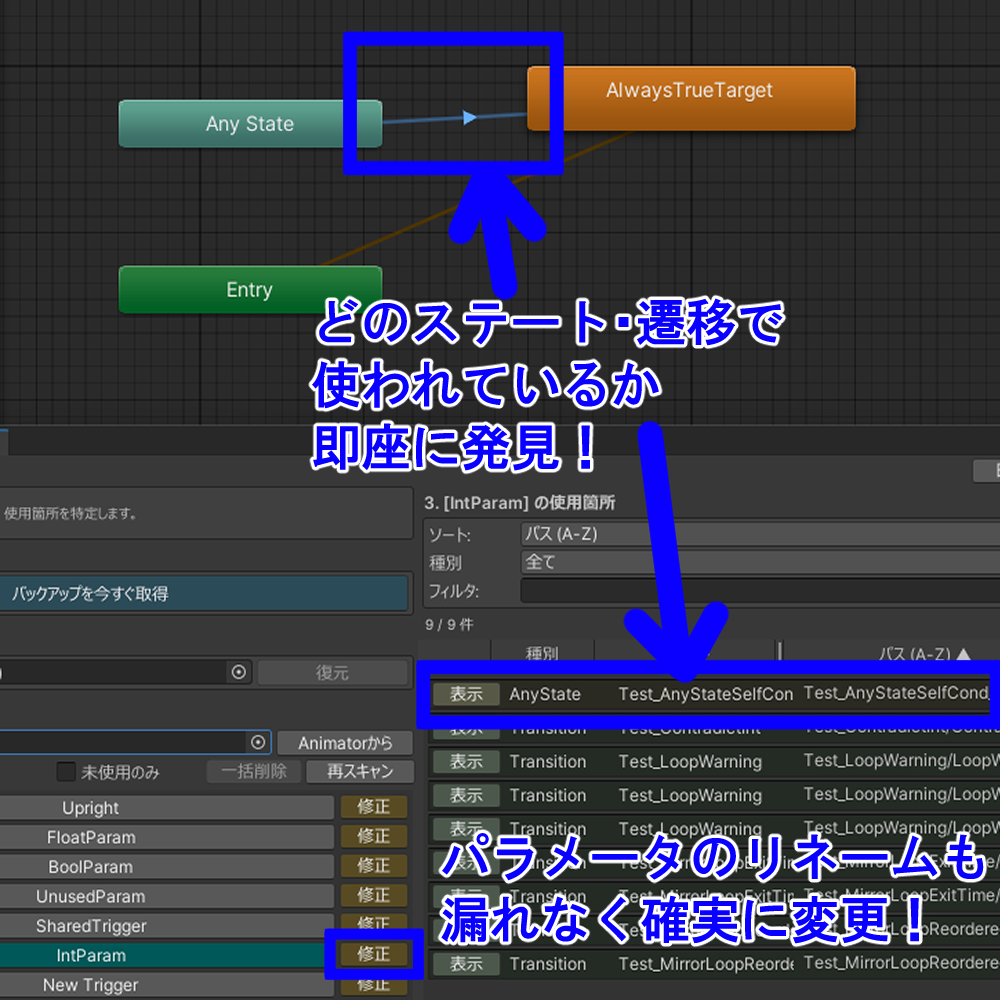1000x1000 pixels.
Task: Click the 復元 button
Action: (332, 672)
